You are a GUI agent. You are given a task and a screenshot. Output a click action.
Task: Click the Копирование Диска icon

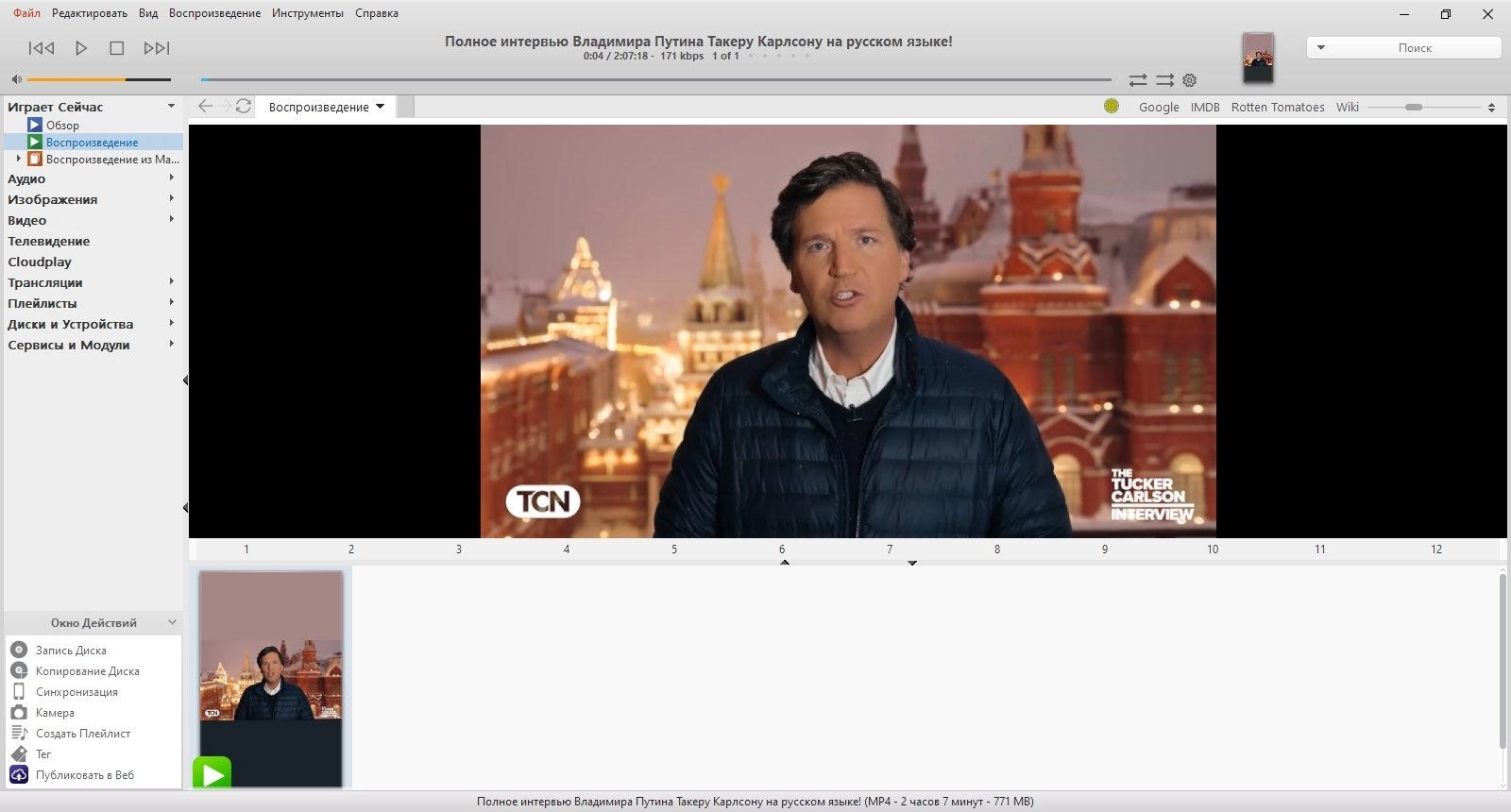(x=19, y=670)
